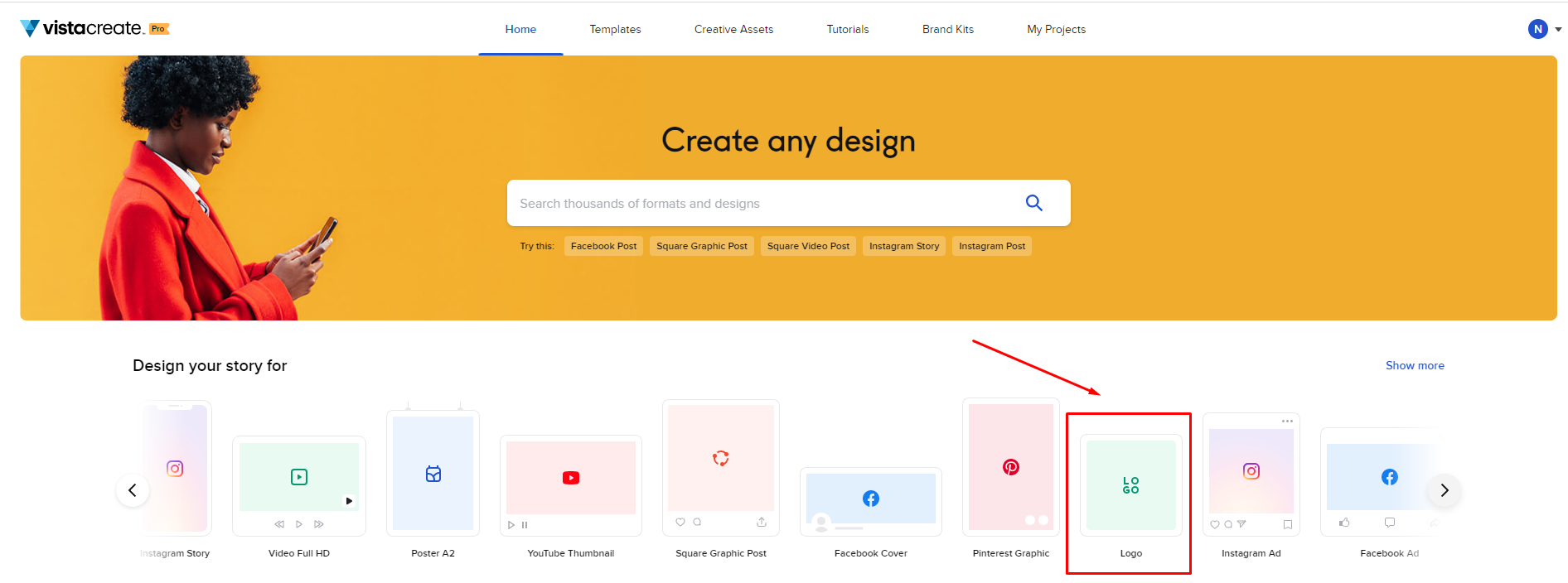
Task: Click the Instagram Ad label
Action: click(x=1251, y=553)
